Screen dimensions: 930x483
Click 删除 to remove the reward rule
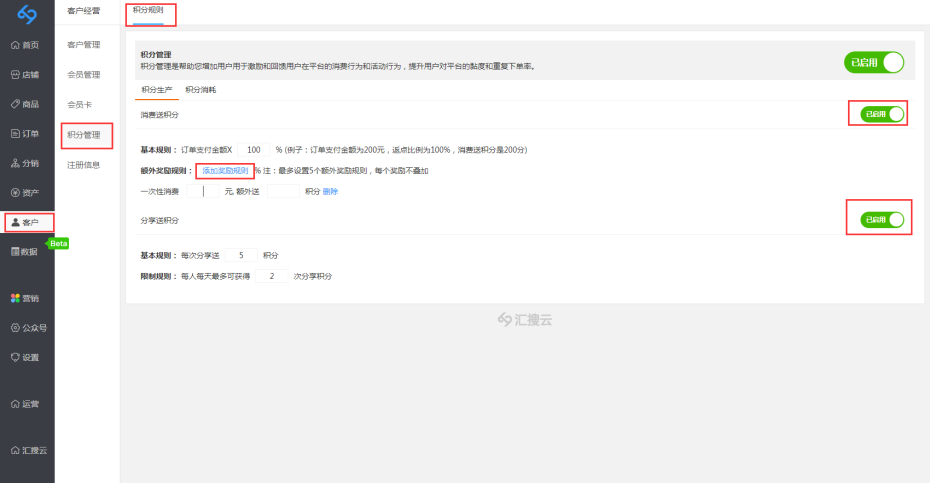[x=330, y=191]
